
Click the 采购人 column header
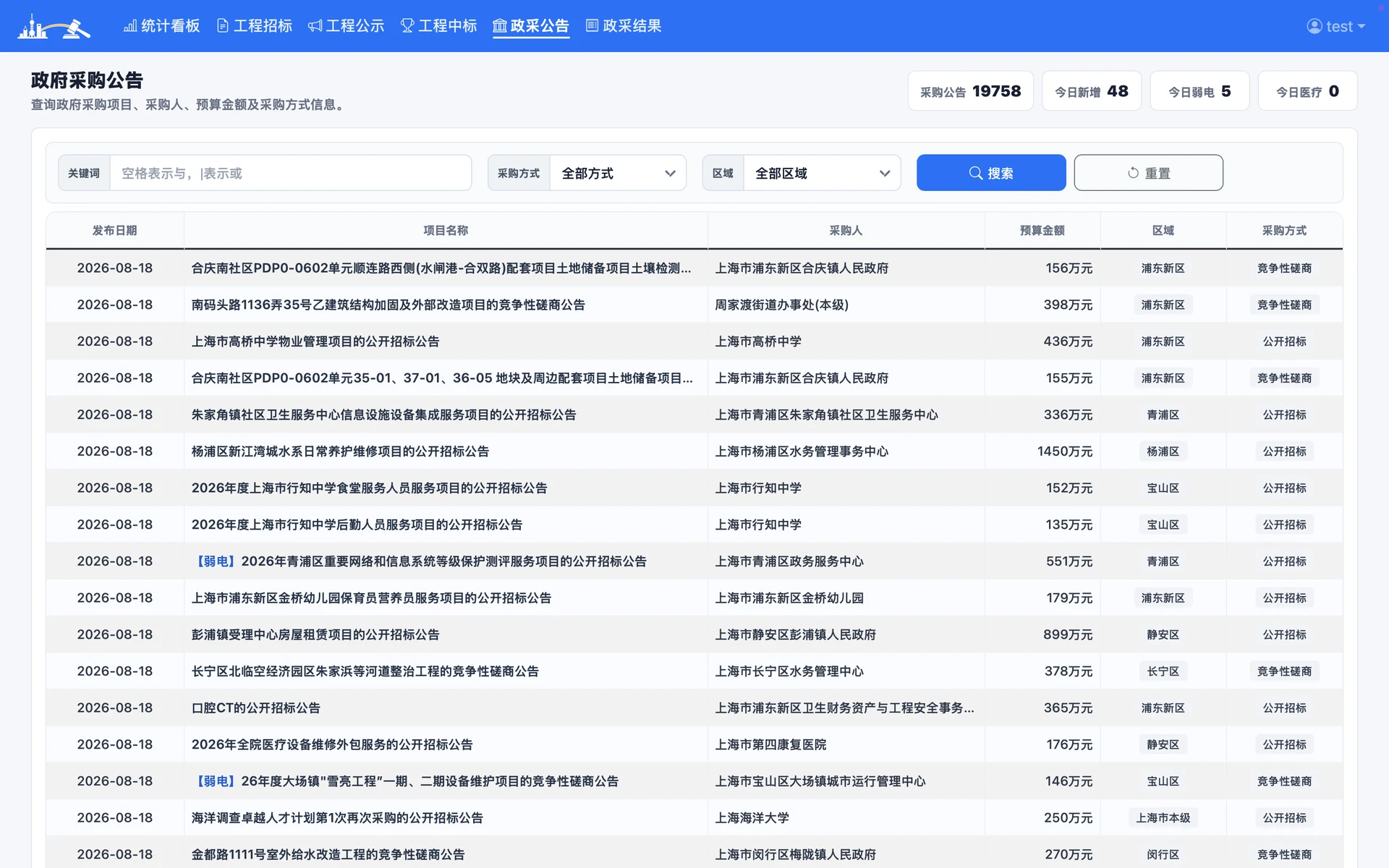(846, 230)
